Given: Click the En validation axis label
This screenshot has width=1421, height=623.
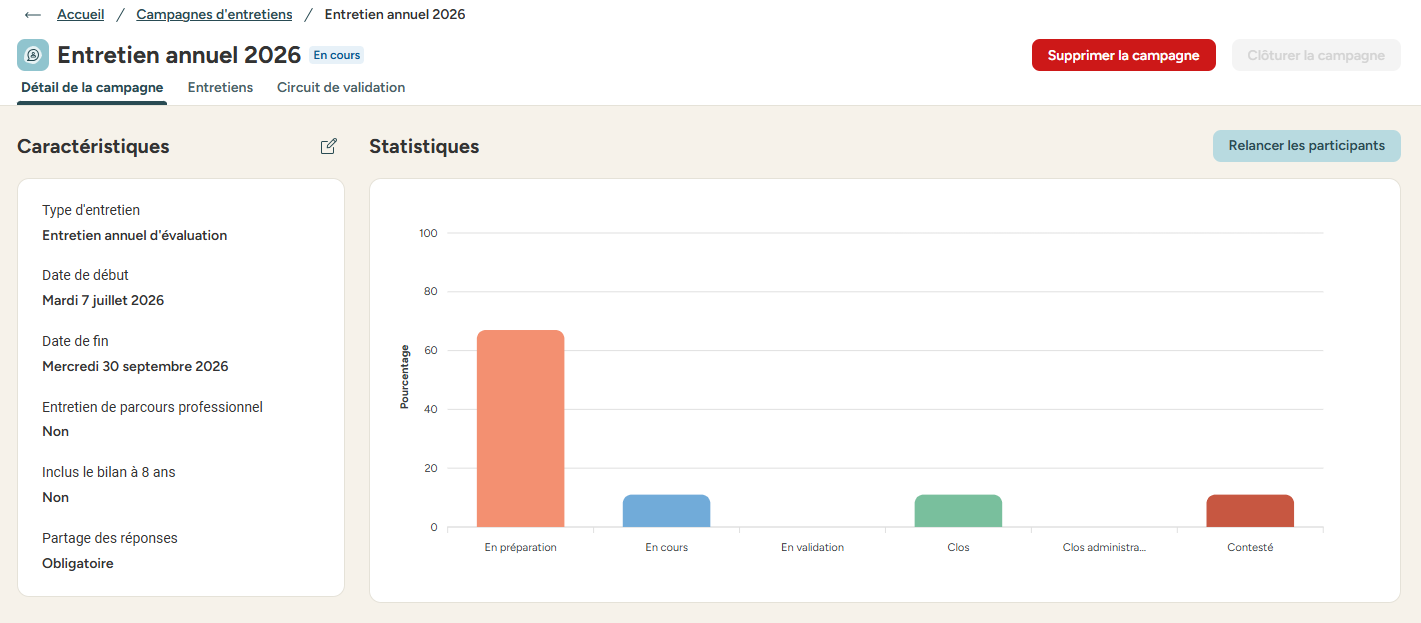Looking at the screenshot, I should point(812,548).
